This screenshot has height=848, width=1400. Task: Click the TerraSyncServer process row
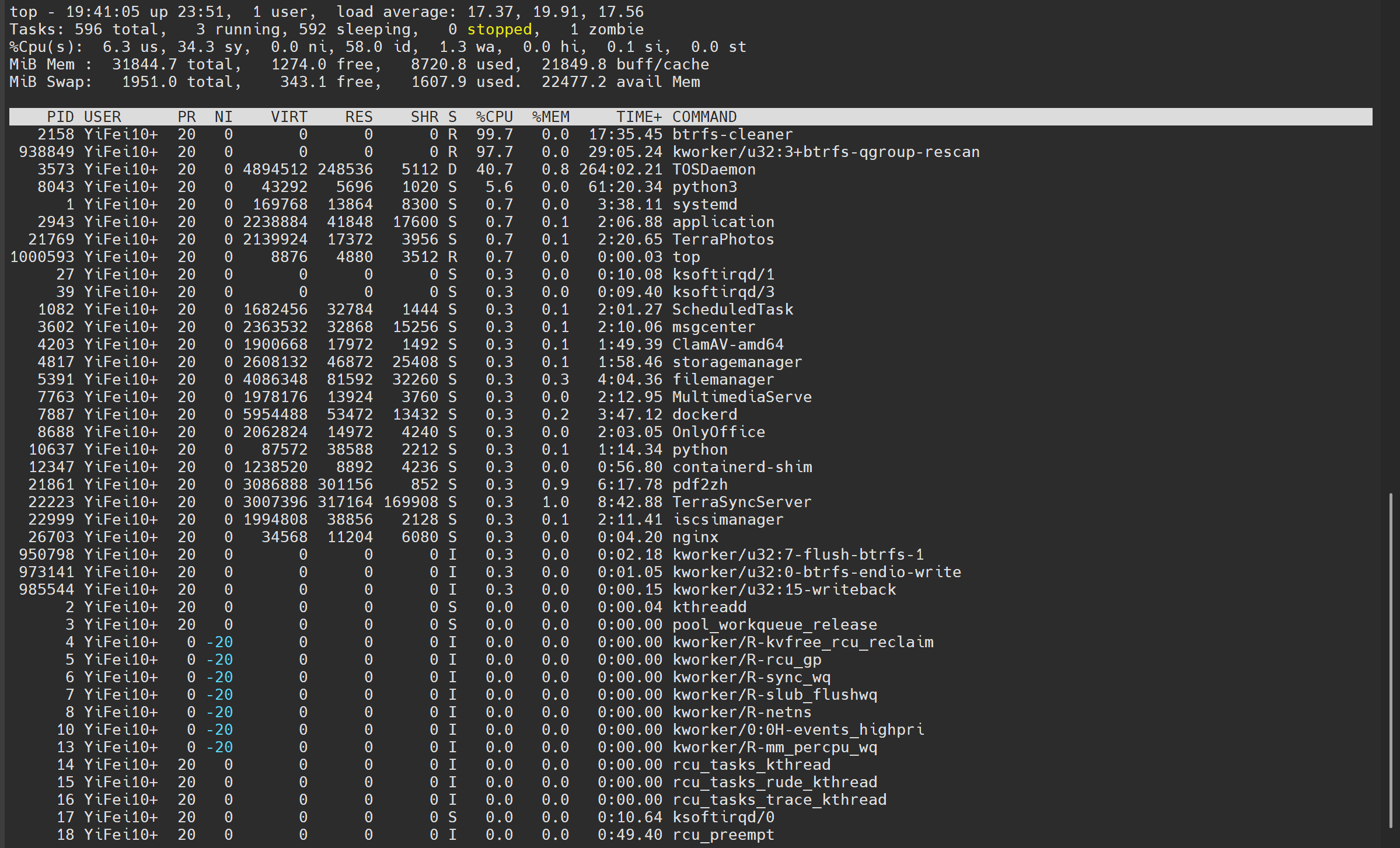[x=741, y=502]
